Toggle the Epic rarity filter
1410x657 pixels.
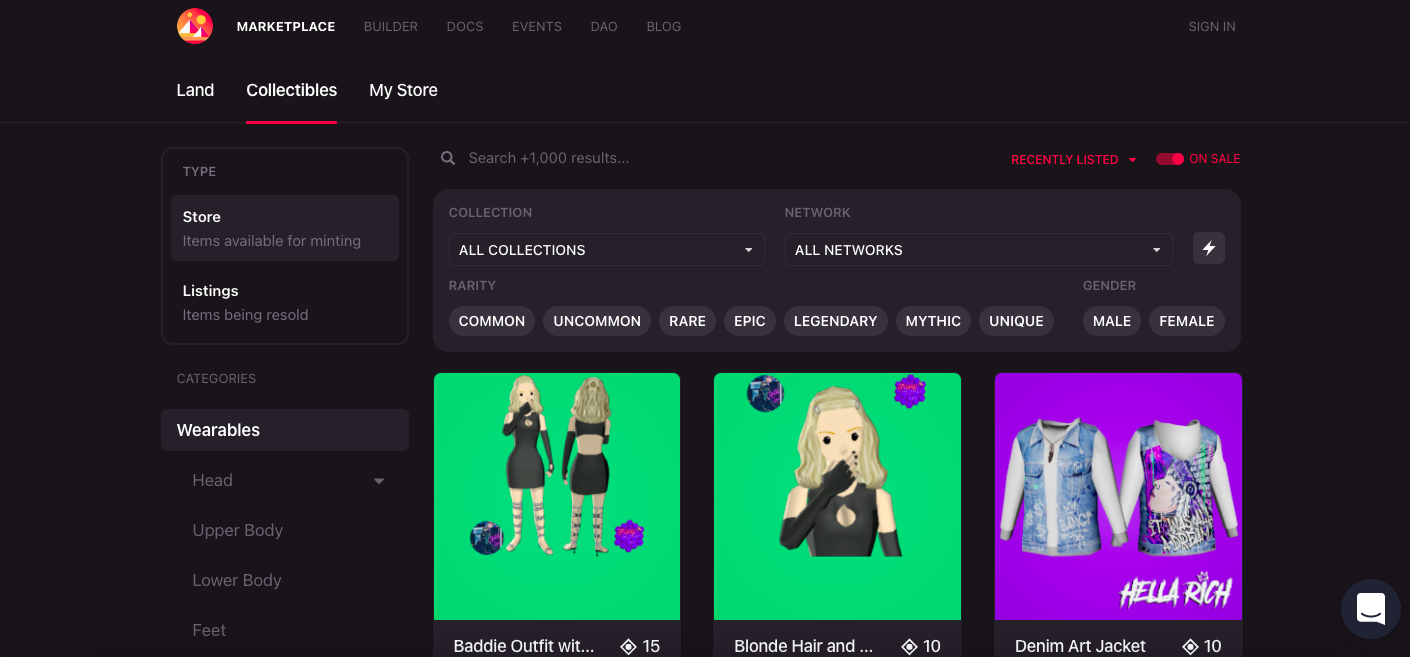pos(750,321)
